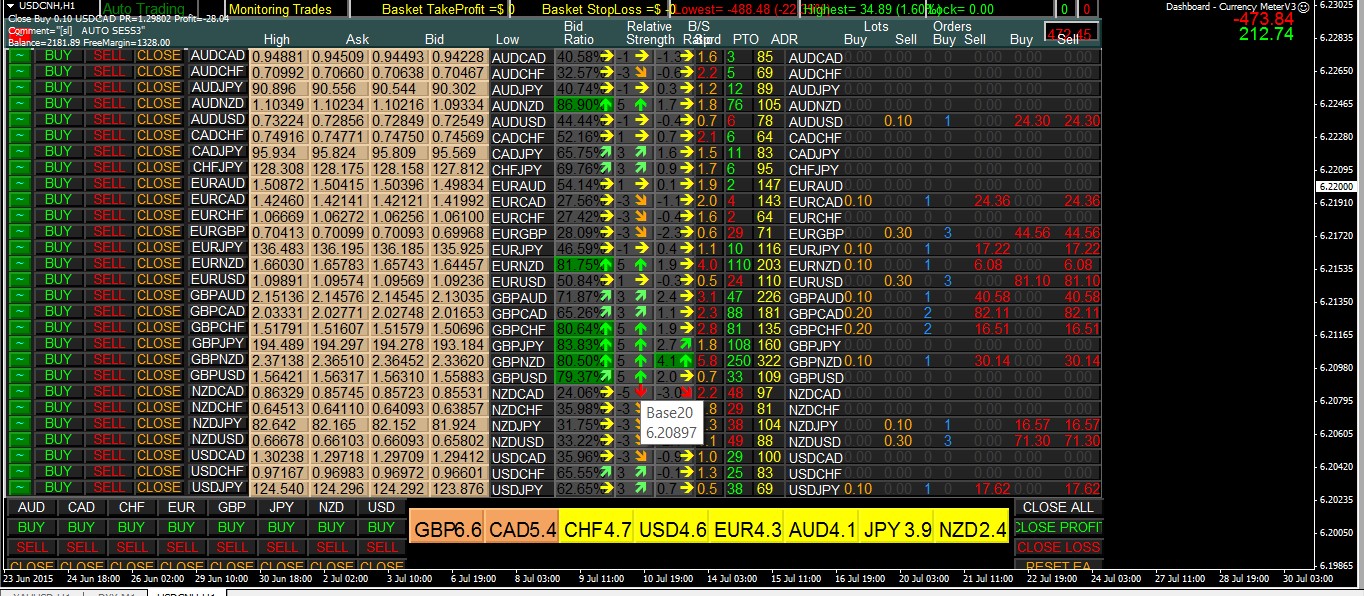The height and width of the screenshot is (596, 1364).
Task: Click the green ~ chart icon for AUDJPY
Action: click(x=18, y=89)
